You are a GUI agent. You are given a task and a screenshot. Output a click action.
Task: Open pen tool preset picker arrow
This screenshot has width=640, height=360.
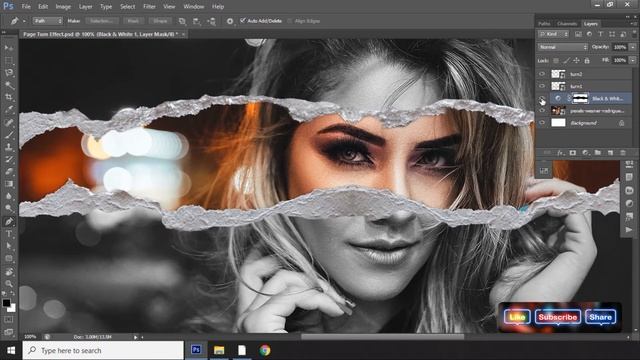tap(24, 21)
